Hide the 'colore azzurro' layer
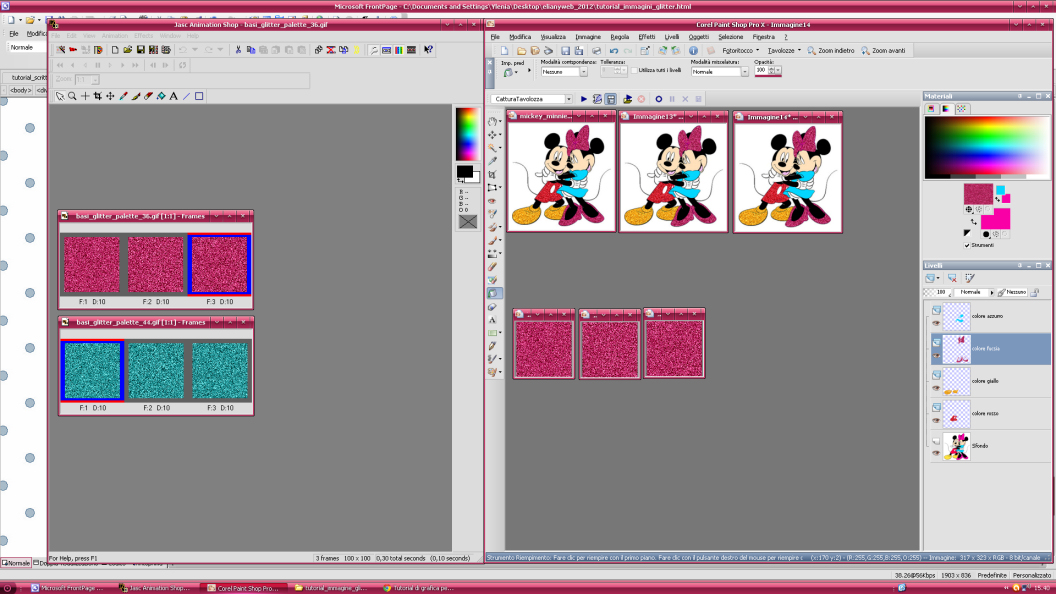The width and height of the screenshot is (1056, 594). click(936, 323)
